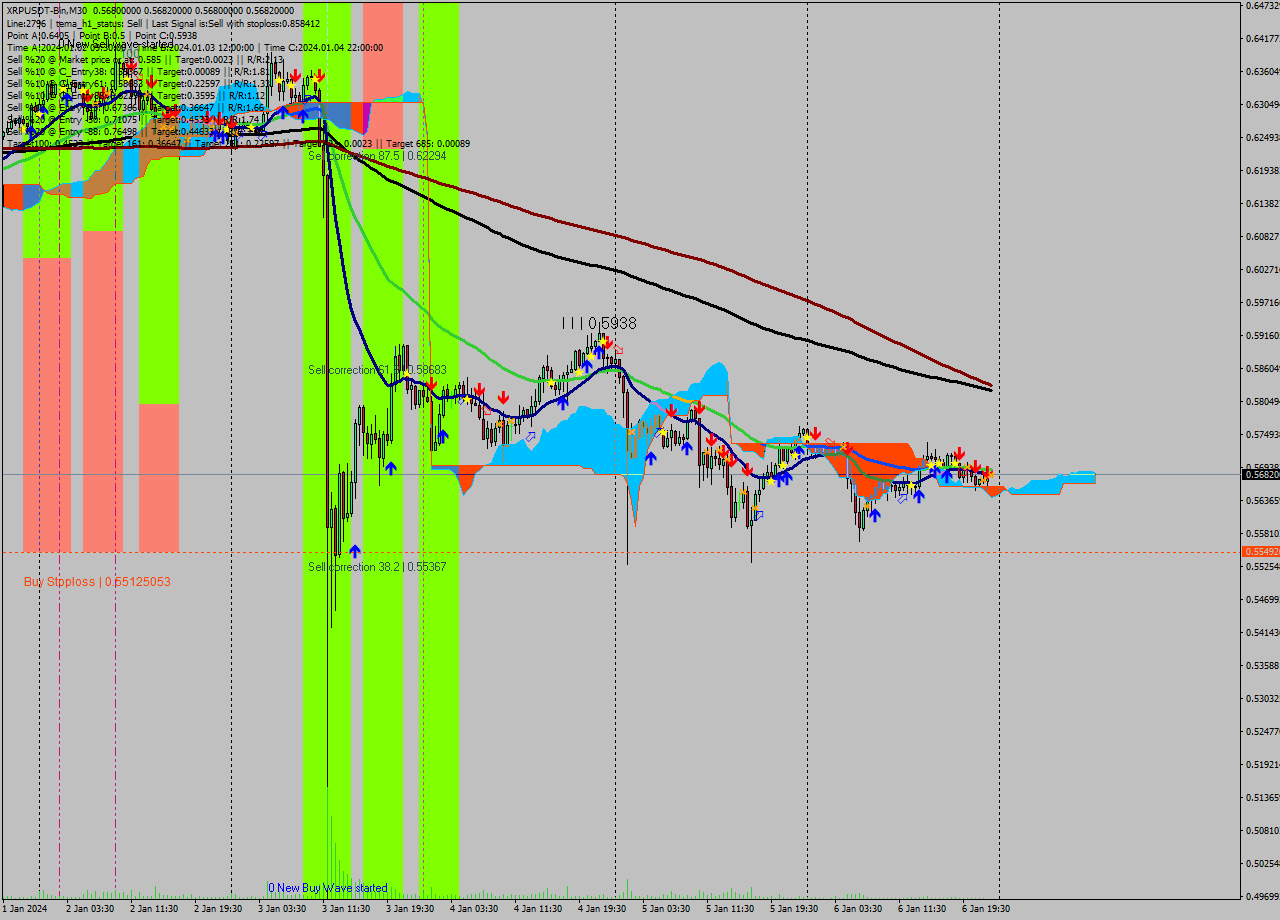Viewport: 1280px width, 920px height.
Task: Click the '6 Jan 19:30' time axis label
Action: (985, 909)
